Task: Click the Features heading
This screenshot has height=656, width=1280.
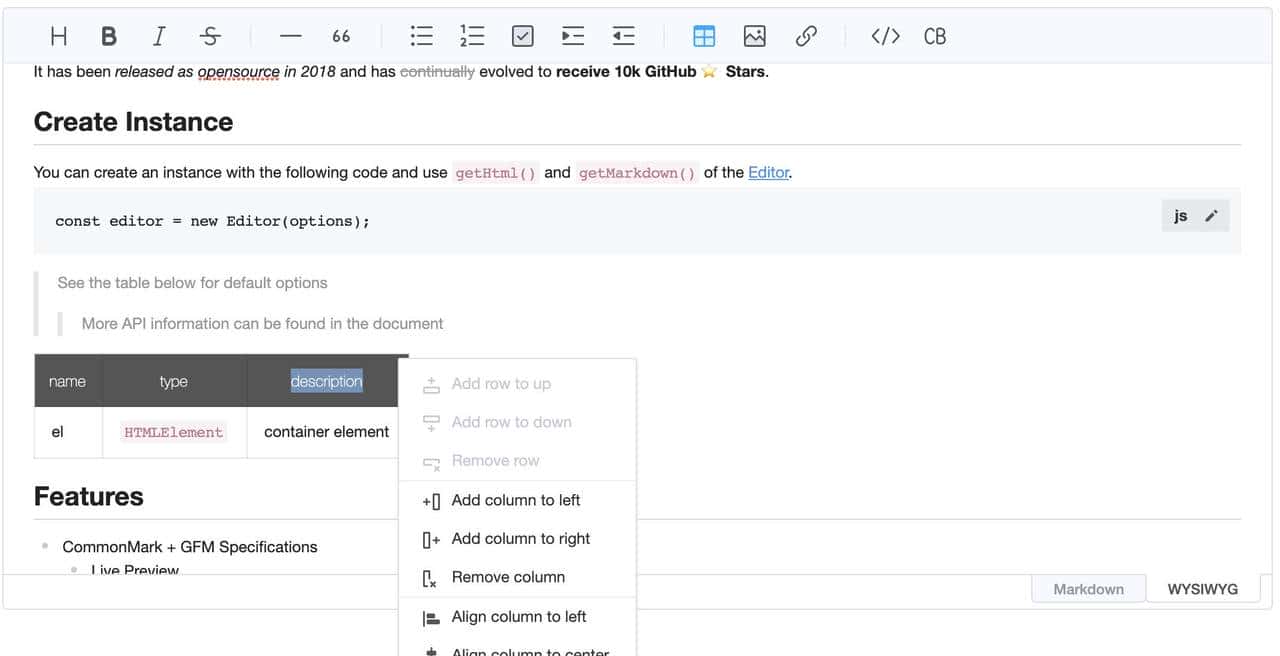Action: point(88,497)
